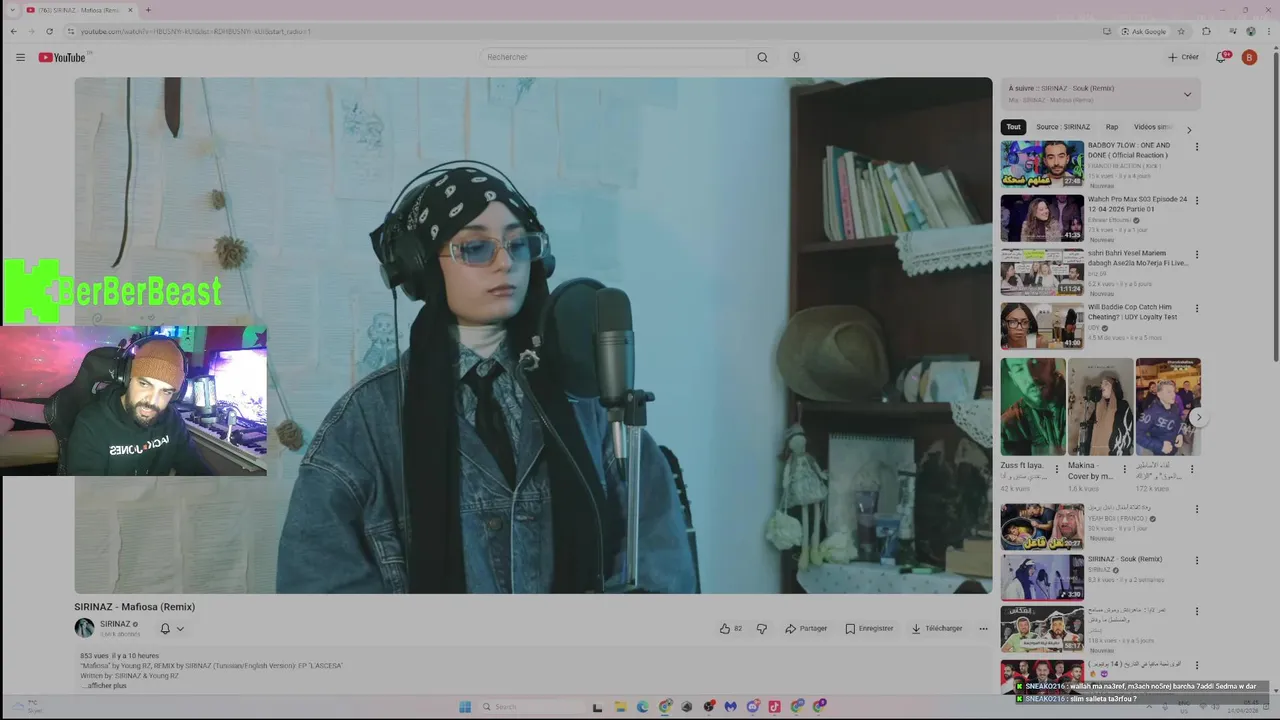Image resolution: width=1280 pixels, height=720 pixels.
Task: Open File Explorer from the taskbar
Action: 620,706
